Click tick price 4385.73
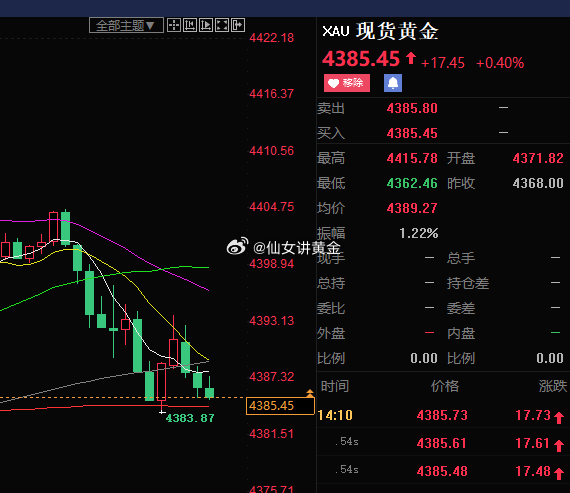 (x=442, y=415)
